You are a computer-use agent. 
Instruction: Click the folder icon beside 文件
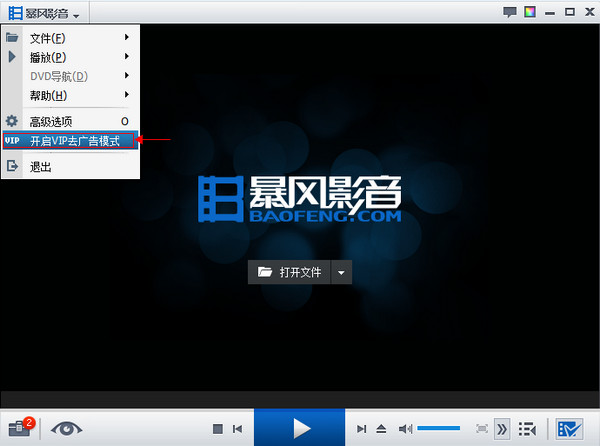click(12, 37)
